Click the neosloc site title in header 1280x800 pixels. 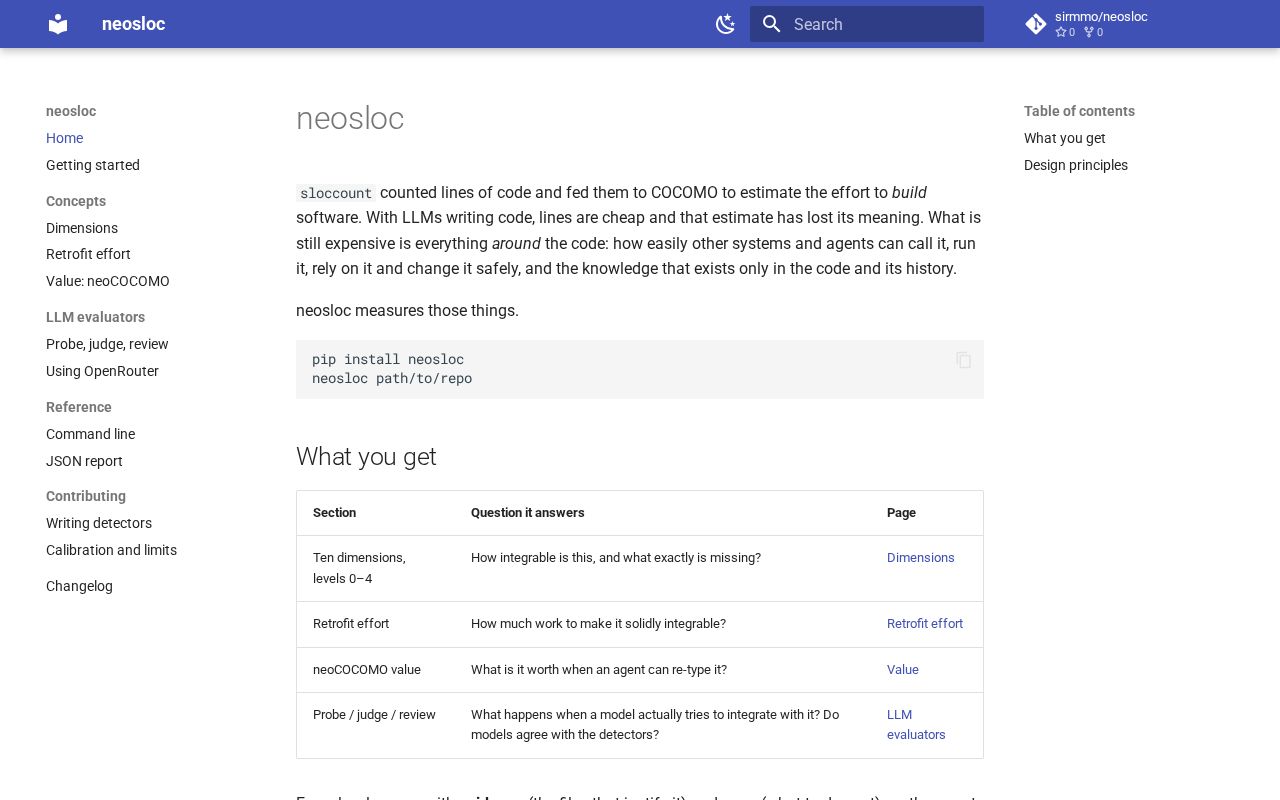click(x=133, y=24)
